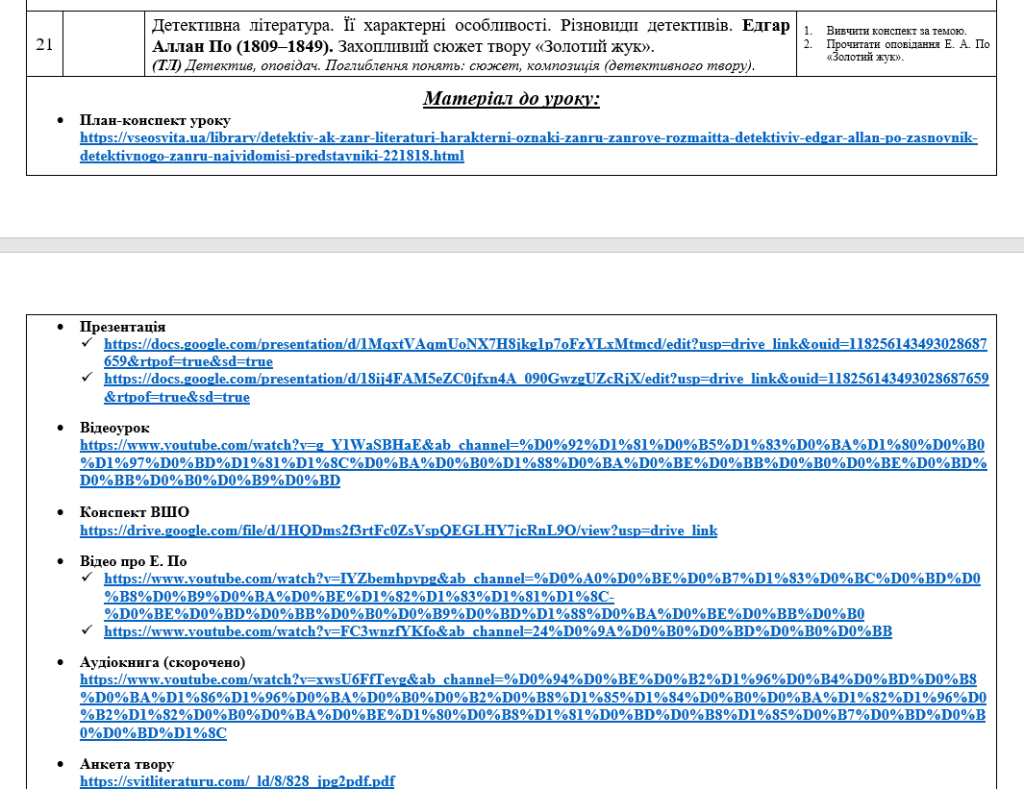1024x789 pixels.
Task: Open first Google presentation link under Презентація
Action: coord(545,344)
